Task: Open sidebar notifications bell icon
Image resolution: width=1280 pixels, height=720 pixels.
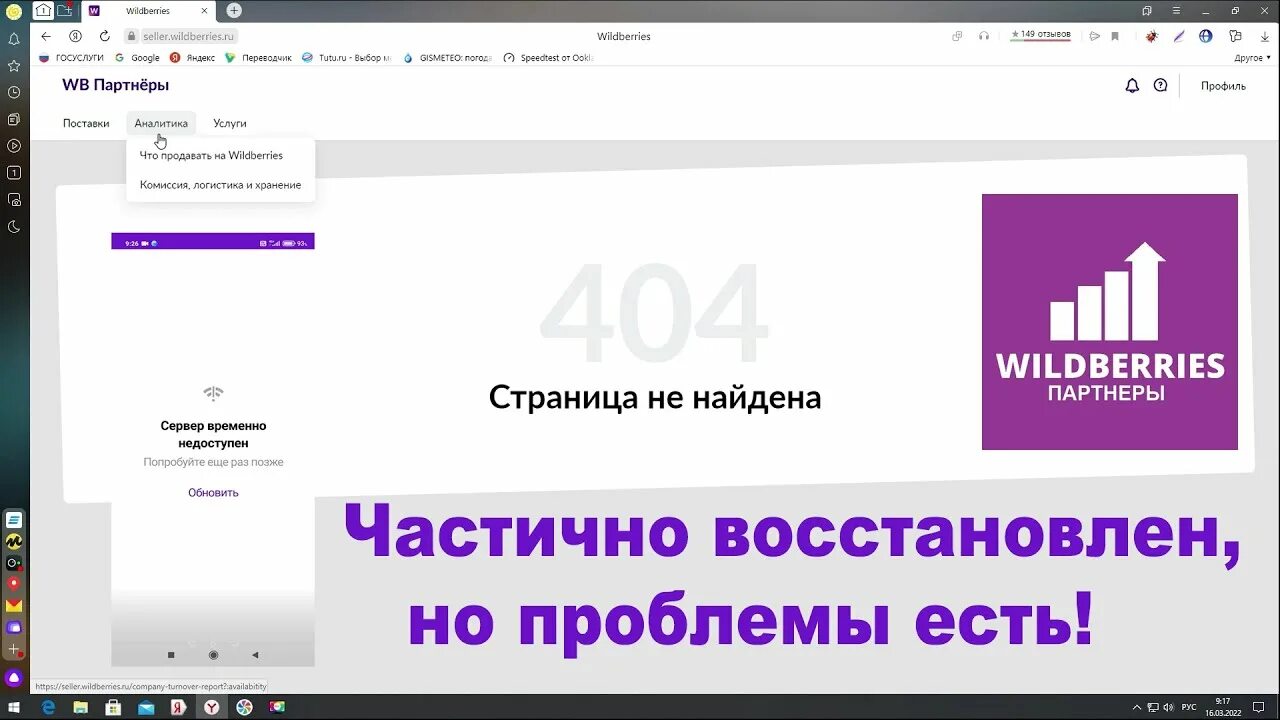Action: coord(14,39)
